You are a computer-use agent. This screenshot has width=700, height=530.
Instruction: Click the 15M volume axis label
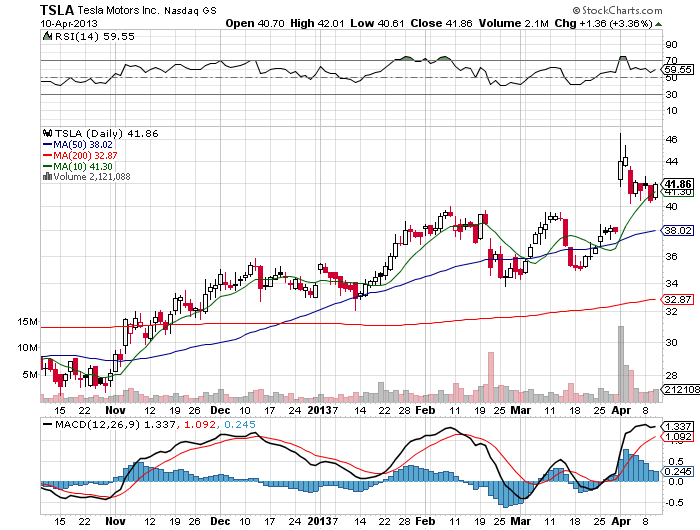point(28,321)
